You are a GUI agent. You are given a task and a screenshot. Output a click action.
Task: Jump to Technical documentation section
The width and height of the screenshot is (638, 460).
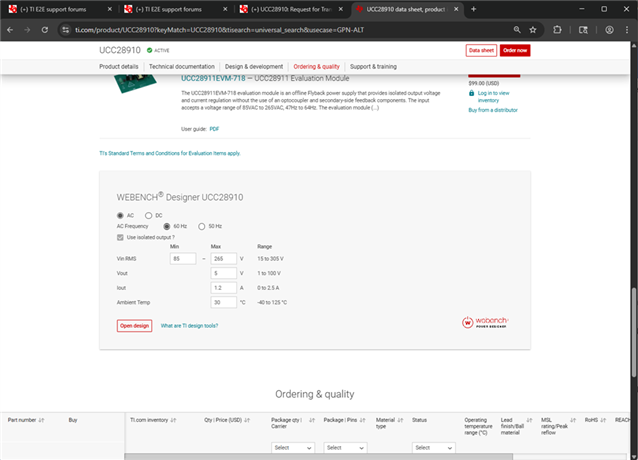(181, 66)
